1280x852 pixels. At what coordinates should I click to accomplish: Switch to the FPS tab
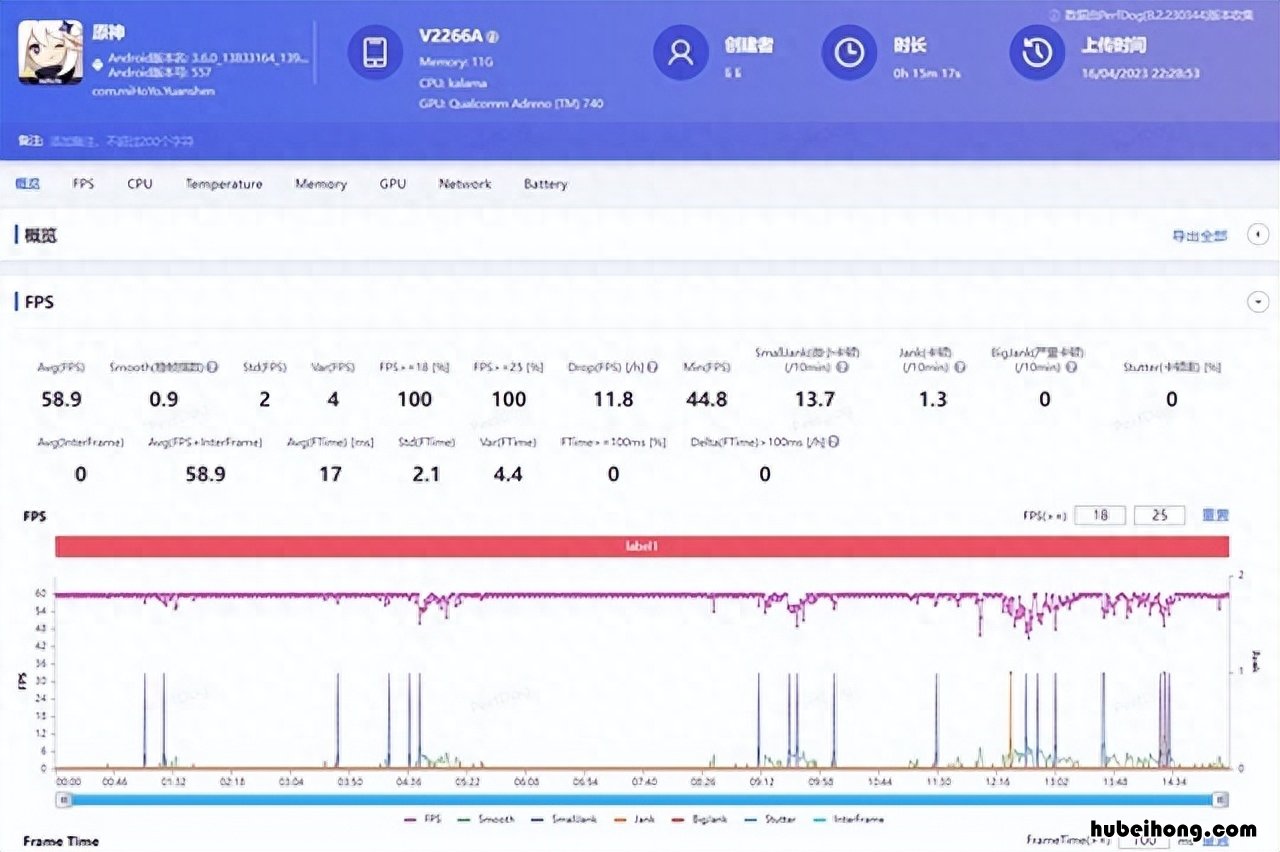pyautogui.click(x=83, y=184)
